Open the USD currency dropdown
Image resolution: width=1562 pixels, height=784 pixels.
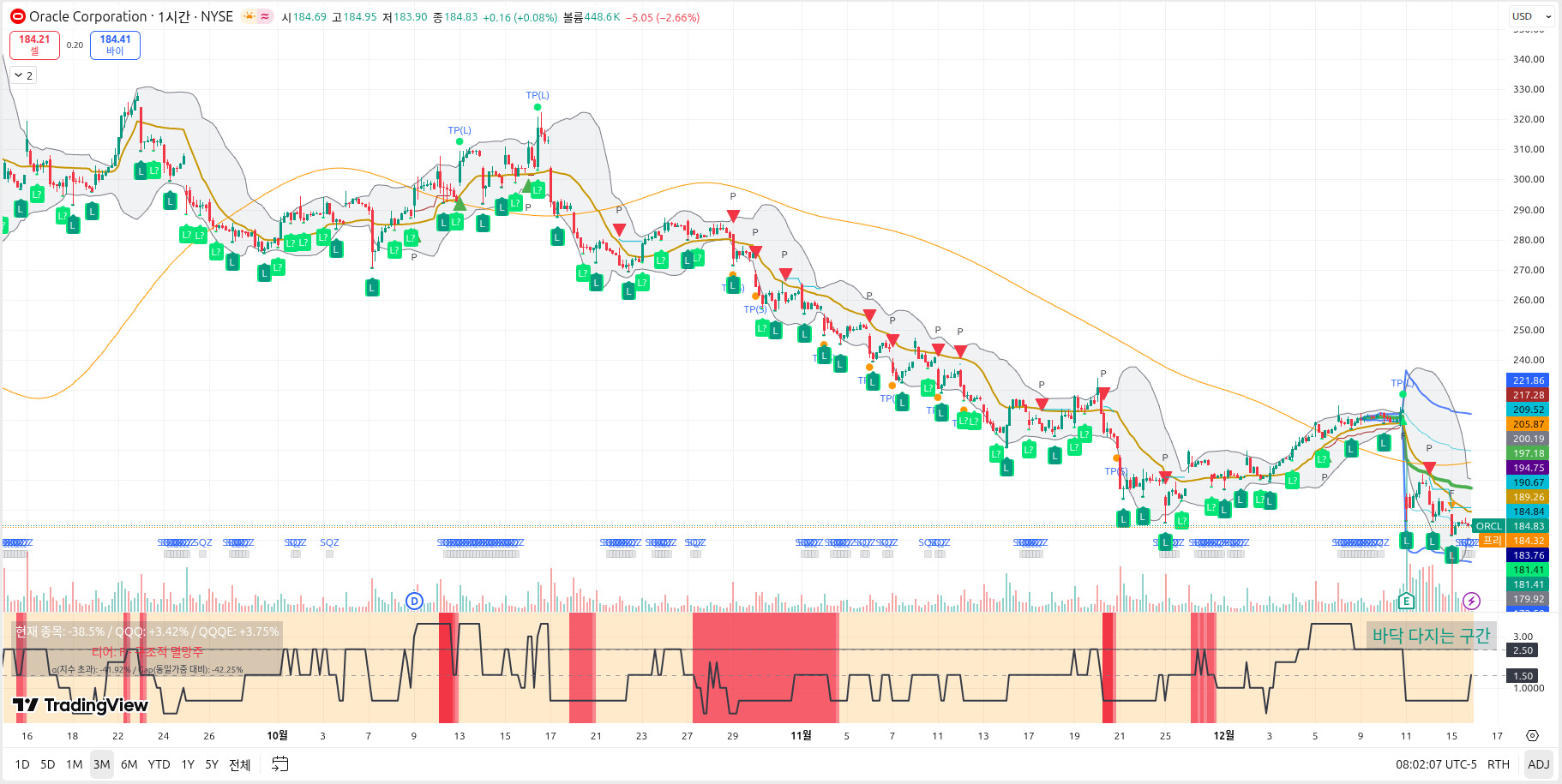1531,16
